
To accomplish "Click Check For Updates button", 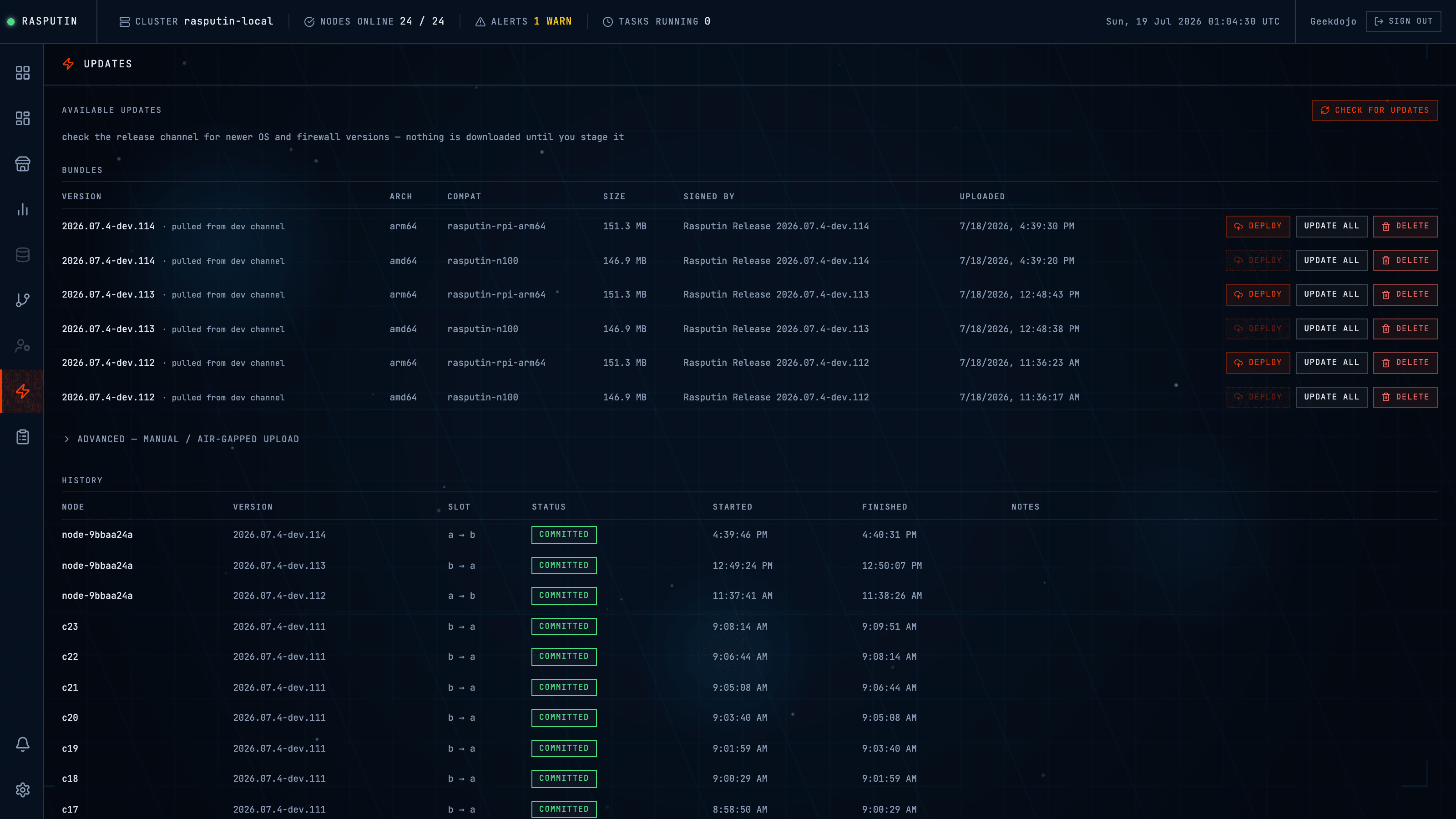I will point(1375,110).
